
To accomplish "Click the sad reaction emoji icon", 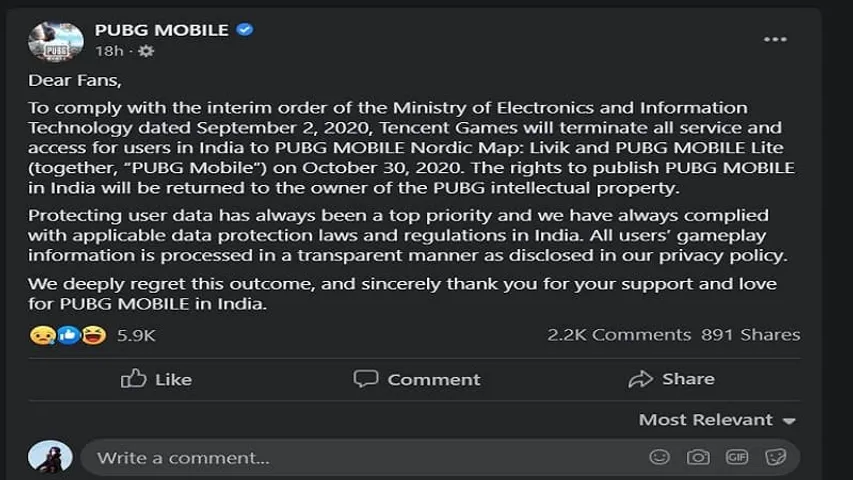I will tap(42, 335).
